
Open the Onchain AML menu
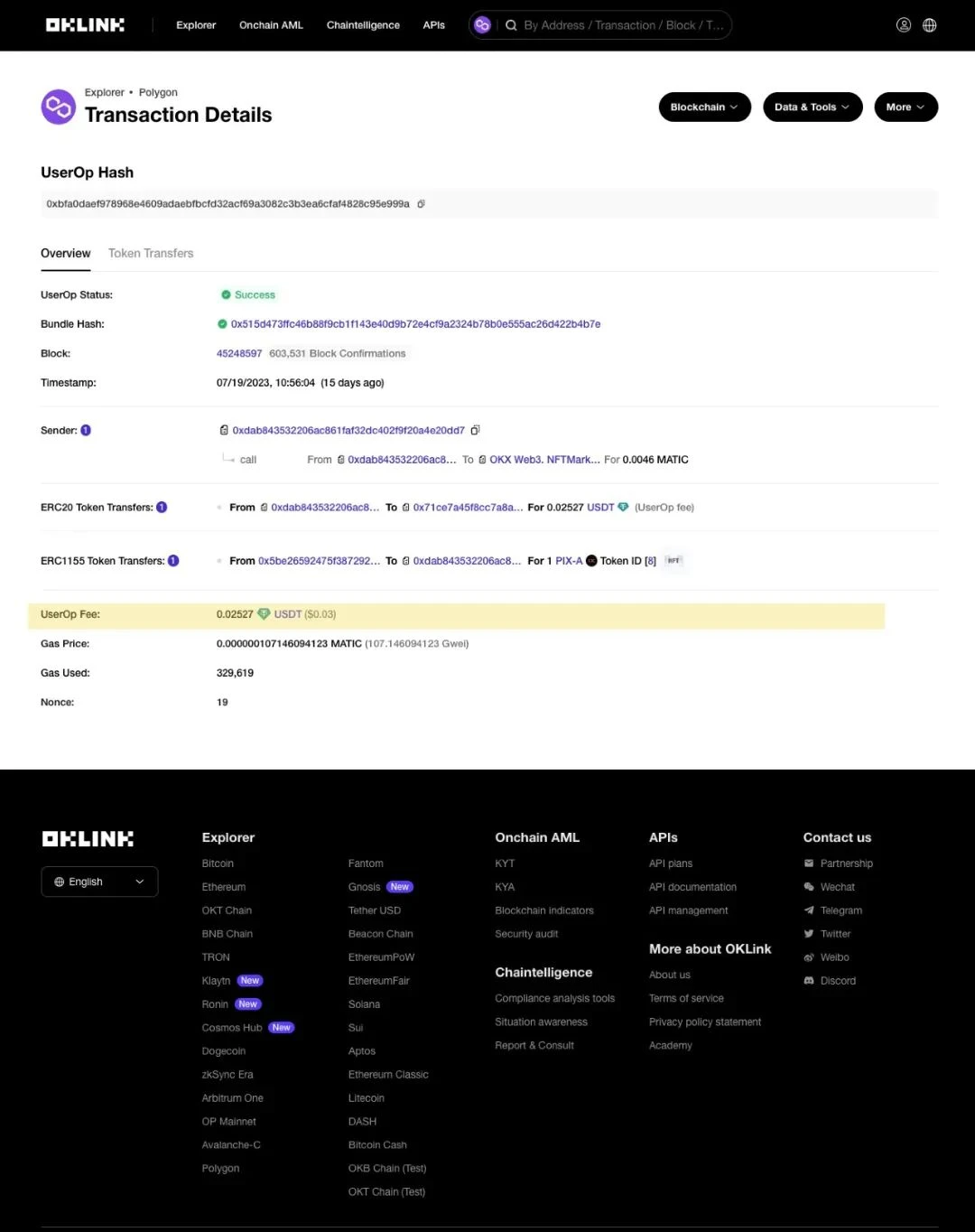click(271, 25)
